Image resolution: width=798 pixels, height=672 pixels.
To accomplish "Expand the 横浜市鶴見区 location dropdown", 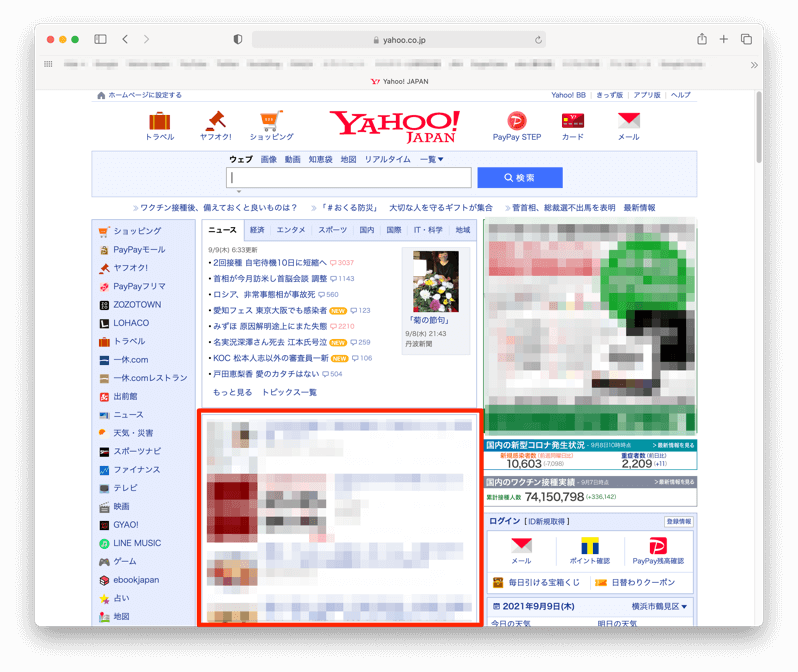I will pos(659,606).
